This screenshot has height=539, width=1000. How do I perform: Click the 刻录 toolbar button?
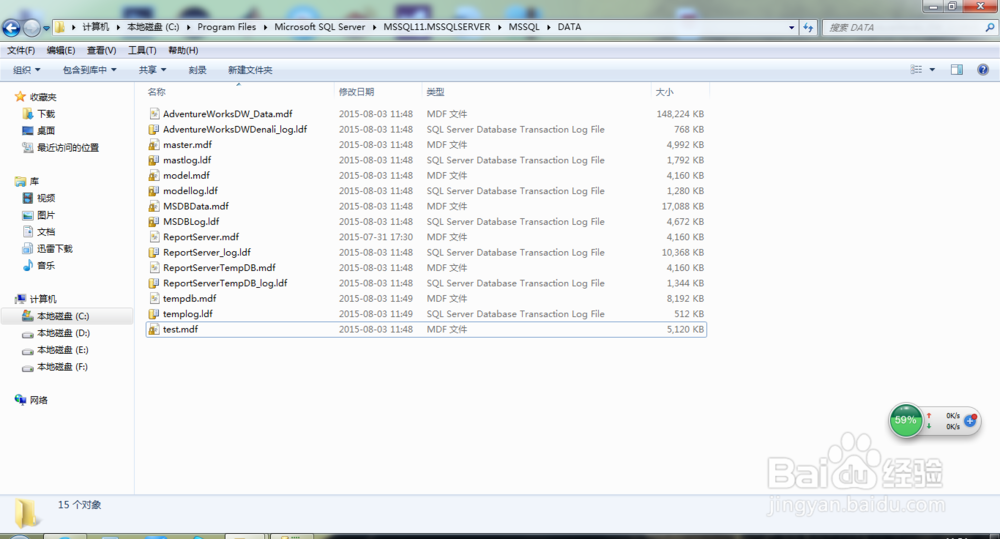pos(198,70)
